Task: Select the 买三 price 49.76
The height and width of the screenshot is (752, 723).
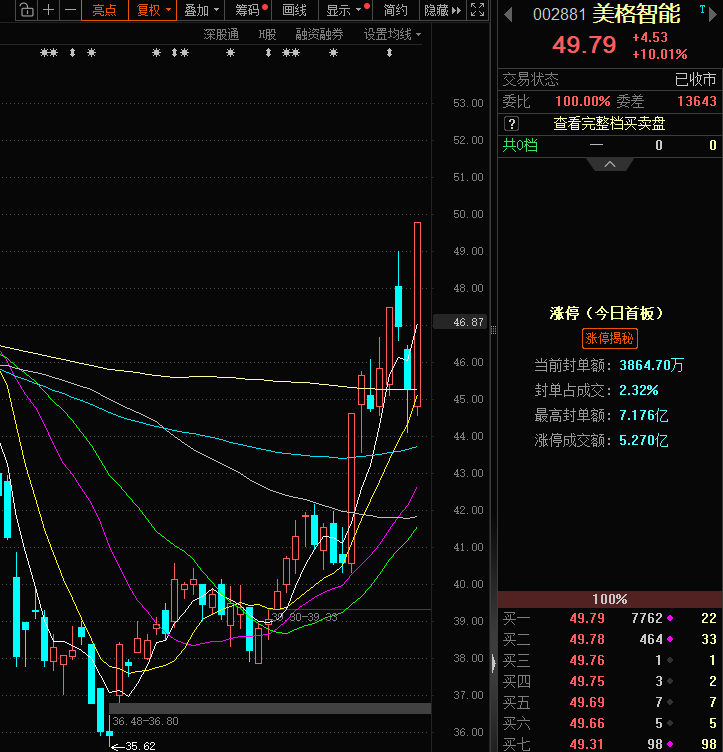Action: [587, 660]
